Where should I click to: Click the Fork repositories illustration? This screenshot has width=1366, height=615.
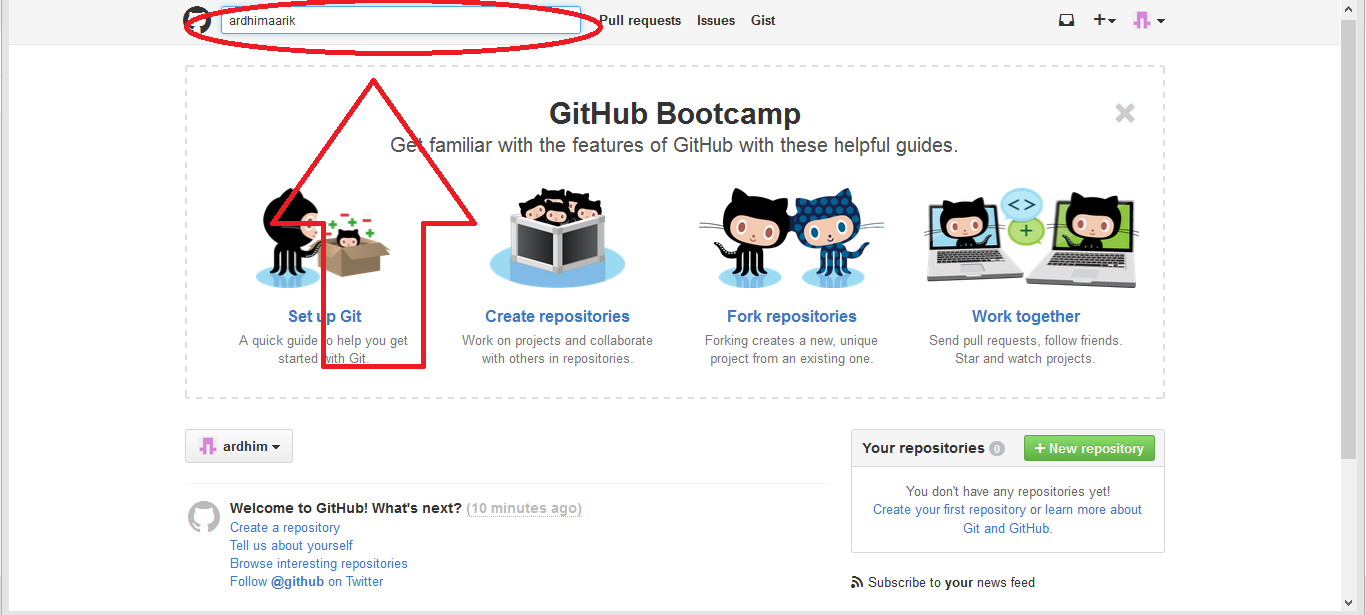792,238
